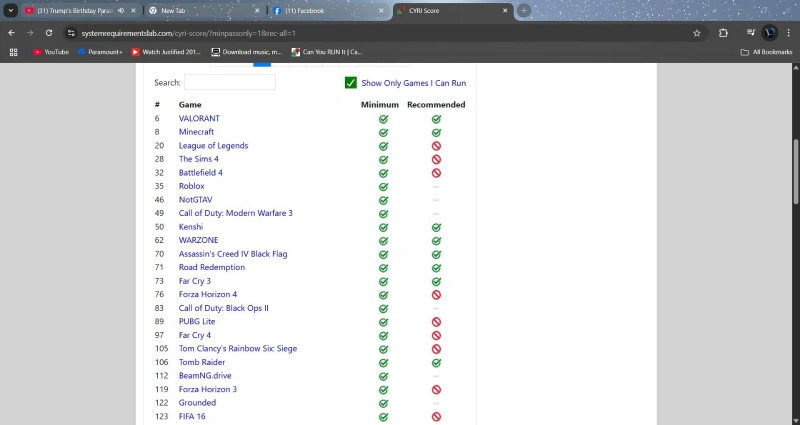Sort by the Game column header
Image resolution: width=800 pixels, height=425 pixels.
[x=190, y=105]
